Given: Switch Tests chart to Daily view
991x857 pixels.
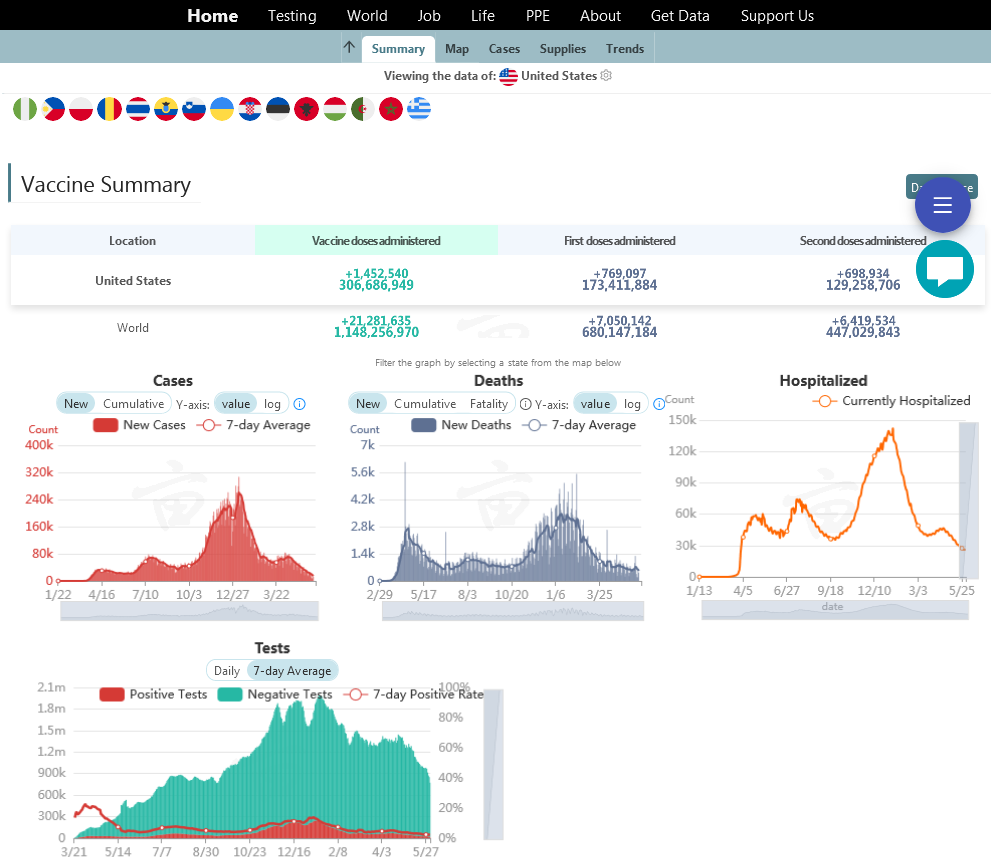Looking at the screenshot, I should click(x=227, y=670).
